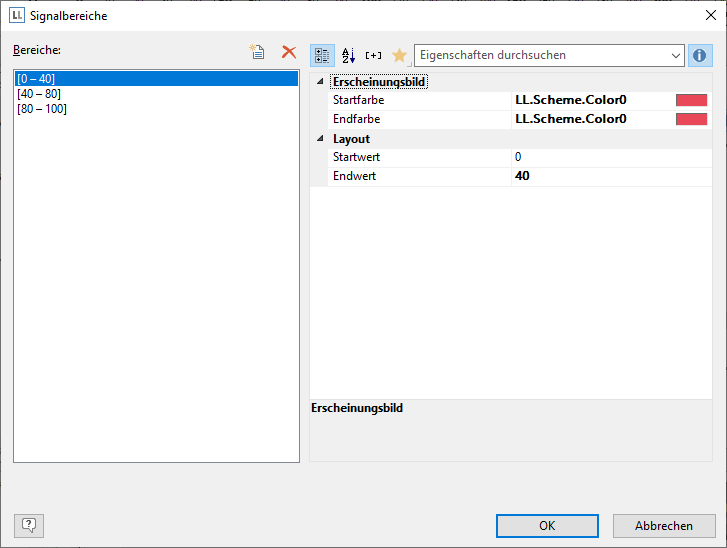
Task: Select the [80 – 100] range
Action: [x=42, y=108]
